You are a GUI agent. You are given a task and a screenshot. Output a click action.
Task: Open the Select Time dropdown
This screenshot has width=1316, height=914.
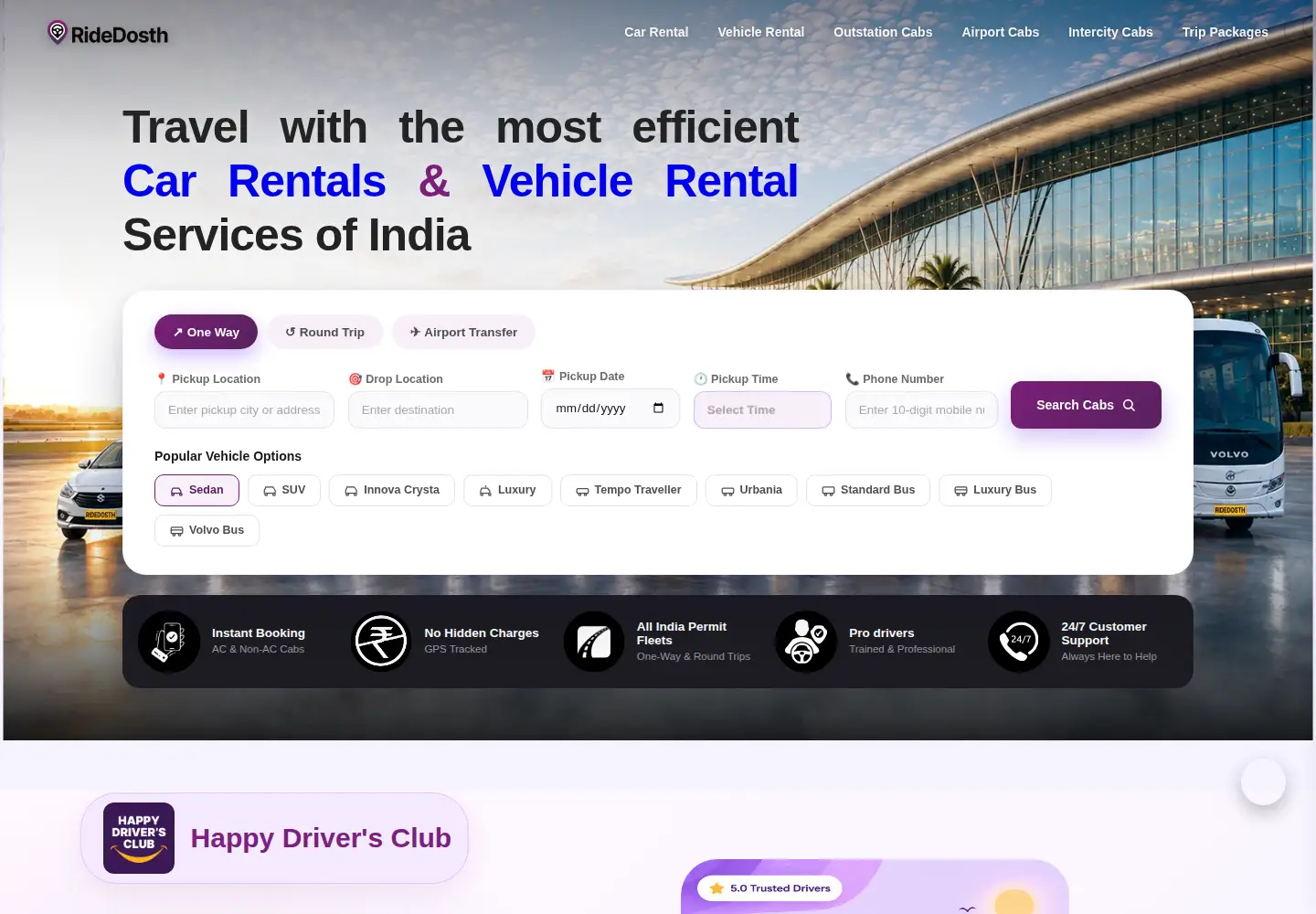coord(762,409)
